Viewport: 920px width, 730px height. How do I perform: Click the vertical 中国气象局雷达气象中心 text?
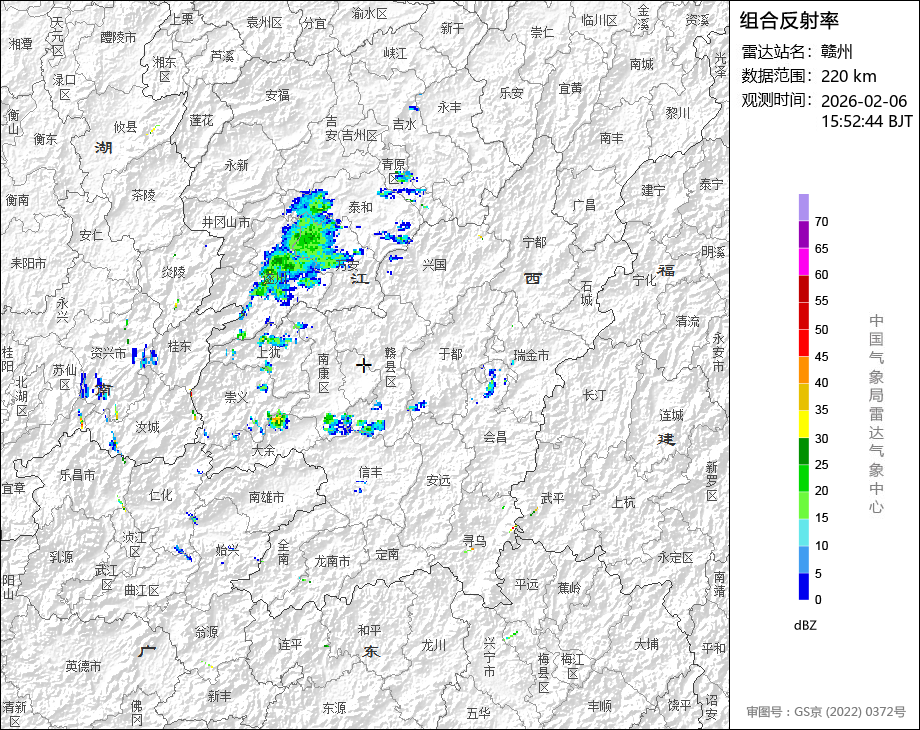876,414
